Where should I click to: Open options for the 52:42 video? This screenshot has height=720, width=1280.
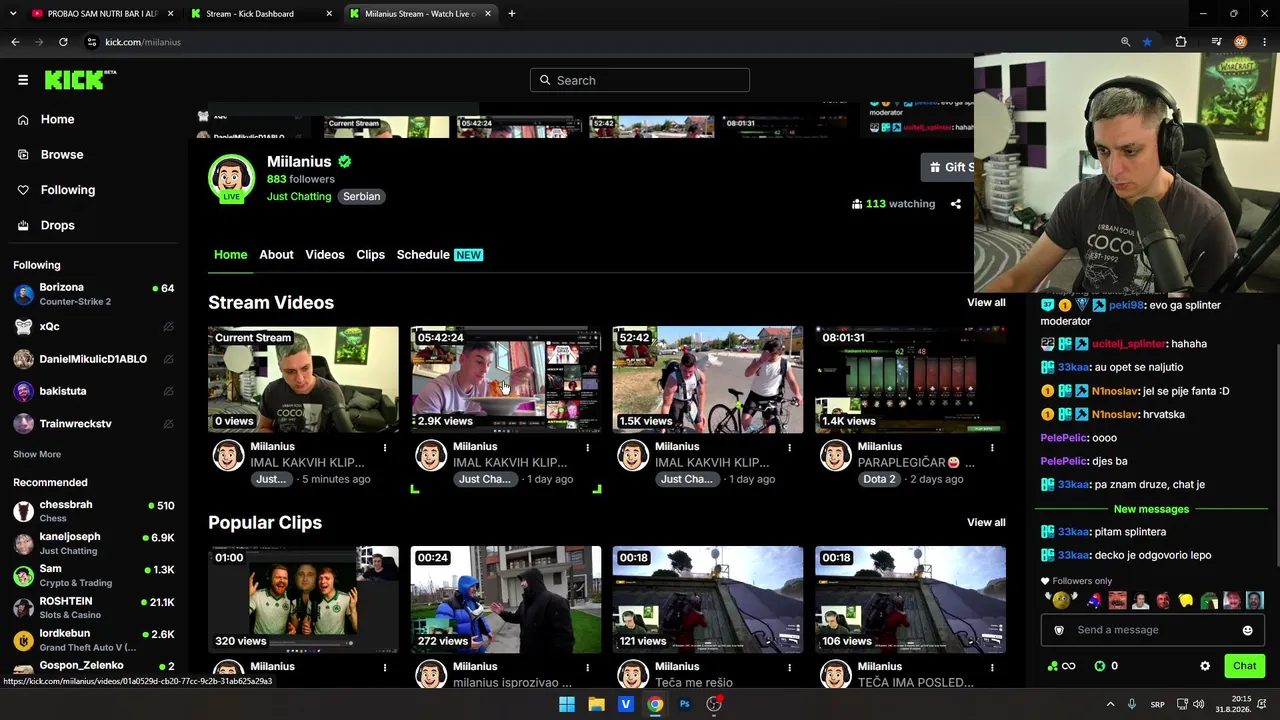790,448
